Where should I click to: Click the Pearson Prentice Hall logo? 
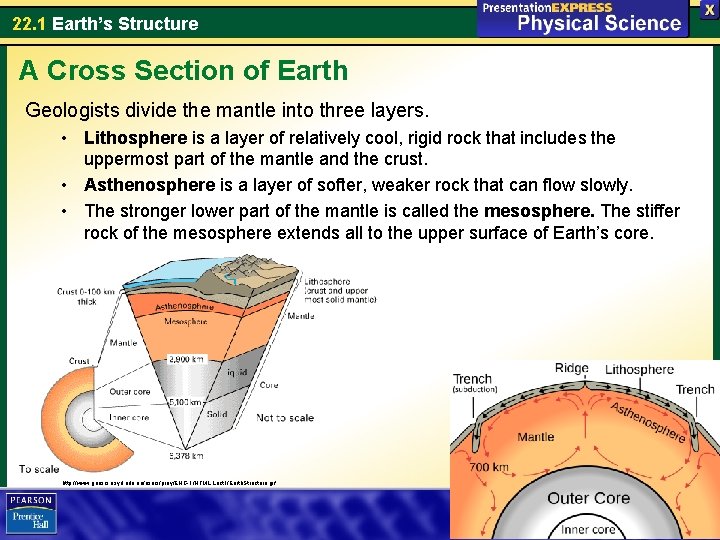[32, 513]
